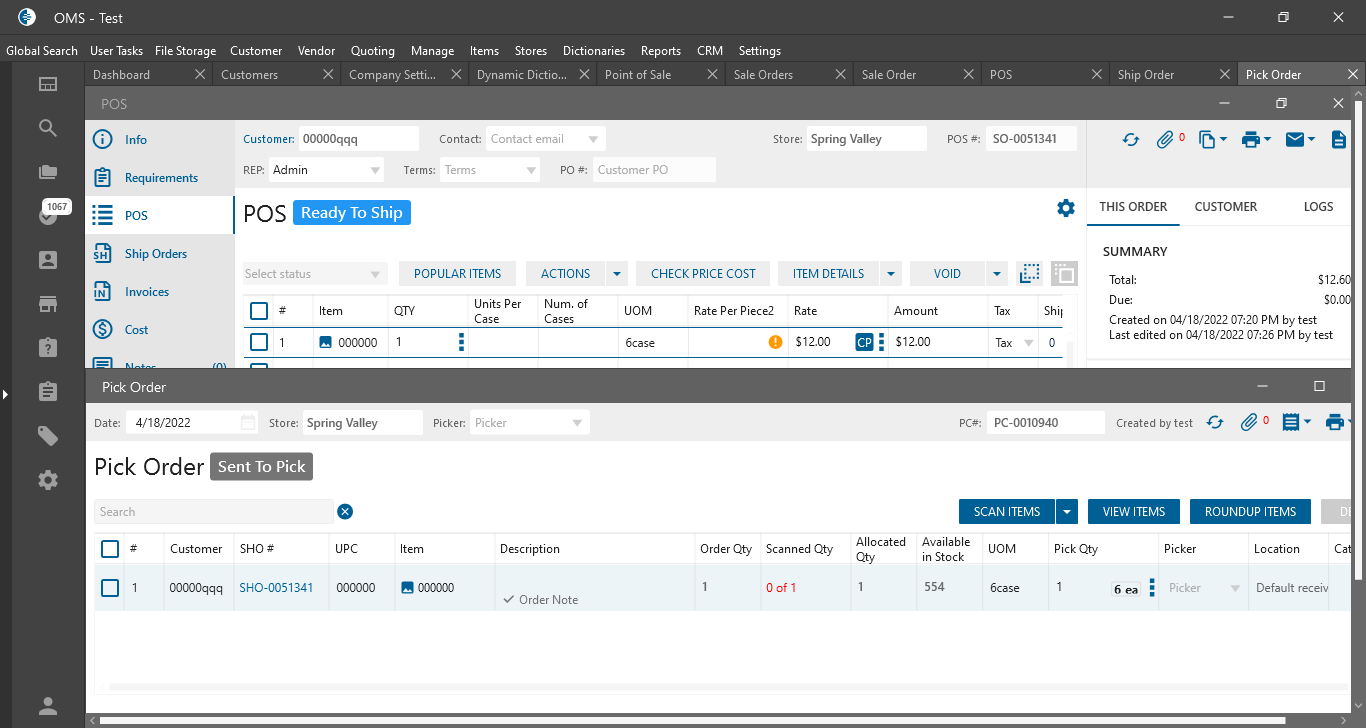This screenshot has width=1366, height=728.
Task: Click the printer icon in the POS window
Action: click(1250, 140)
